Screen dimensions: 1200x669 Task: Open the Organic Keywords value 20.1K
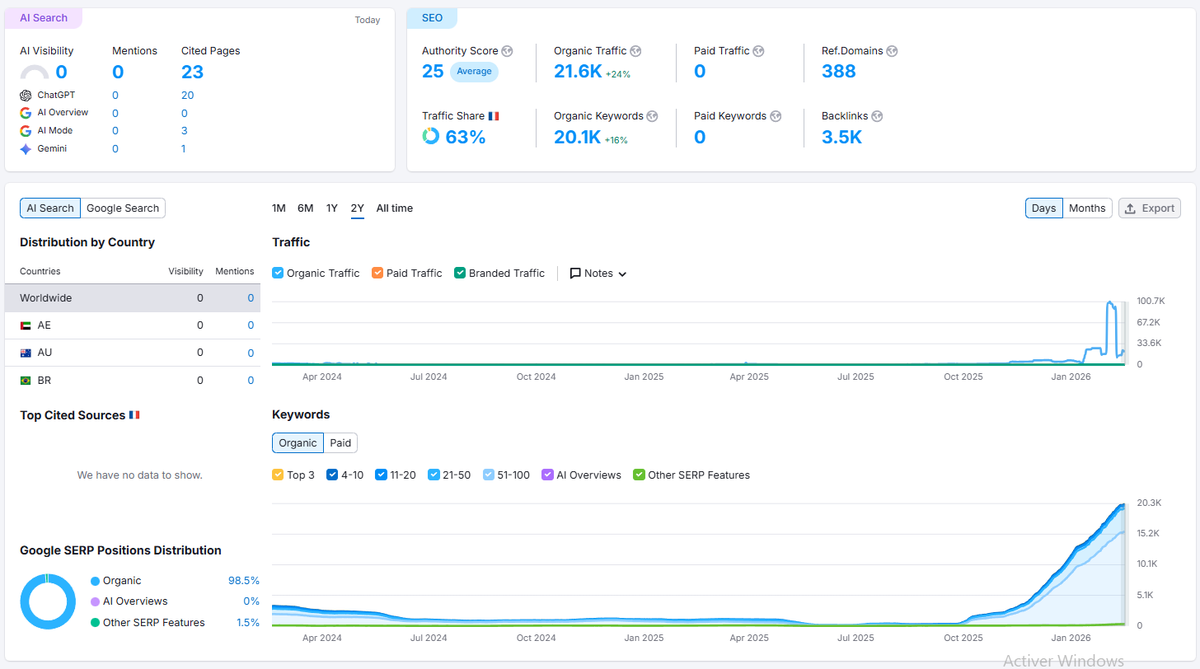(577, 137)
